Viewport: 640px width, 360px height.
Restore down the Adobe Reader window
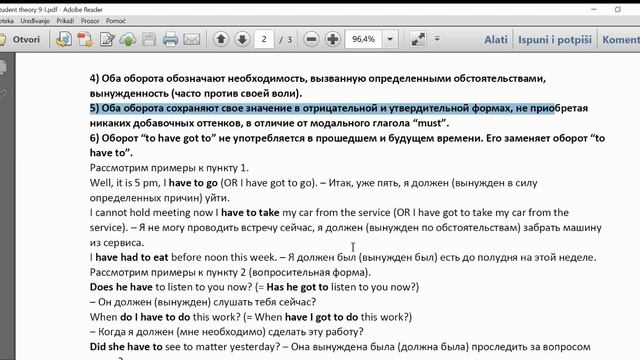point(618,9)
